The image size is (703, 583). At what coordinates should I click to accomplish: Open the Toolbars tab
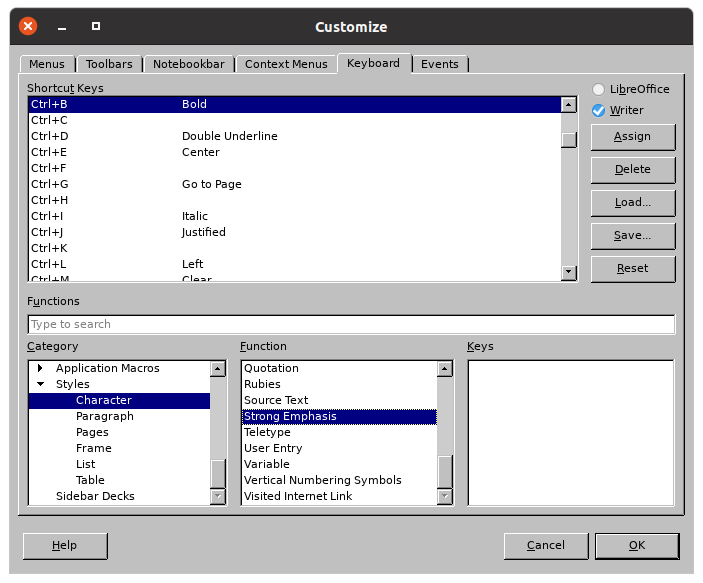click(x=109, y=64)
